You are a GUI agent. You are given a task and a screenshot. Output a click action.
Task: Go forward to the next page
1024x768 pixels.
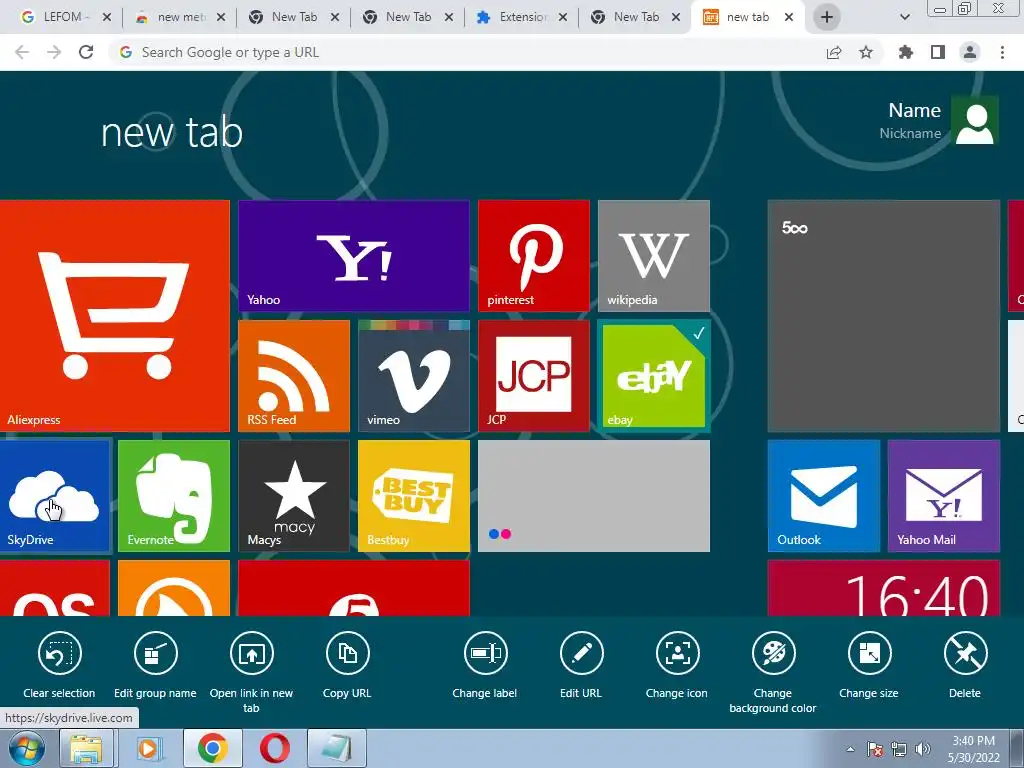(54, 52)
